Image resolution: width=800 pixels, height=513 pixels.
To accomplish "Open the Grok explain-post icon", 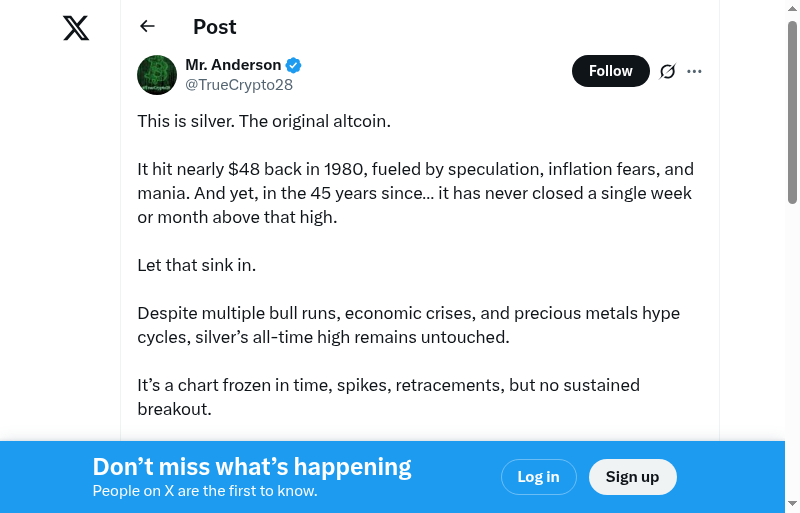I will click(x=667, y=71).
